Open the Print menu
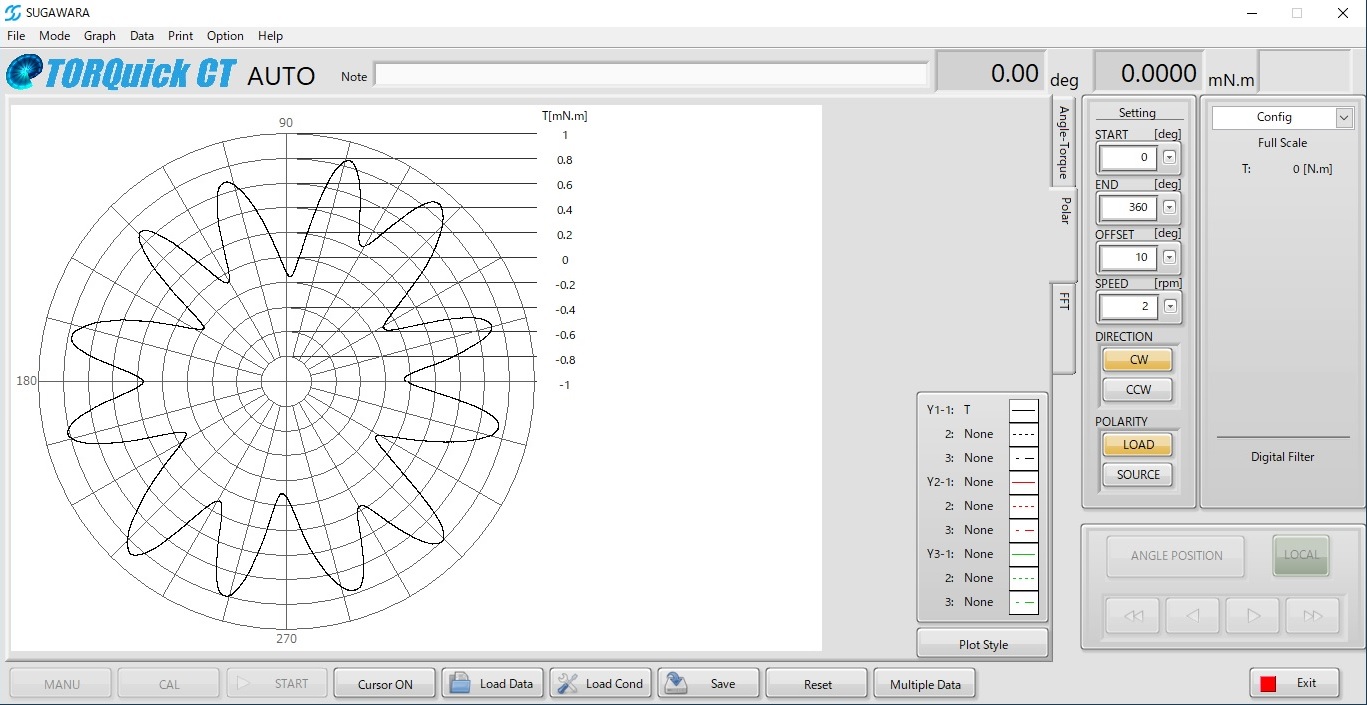Viewport: 1367px width, 705px height. 181,35
